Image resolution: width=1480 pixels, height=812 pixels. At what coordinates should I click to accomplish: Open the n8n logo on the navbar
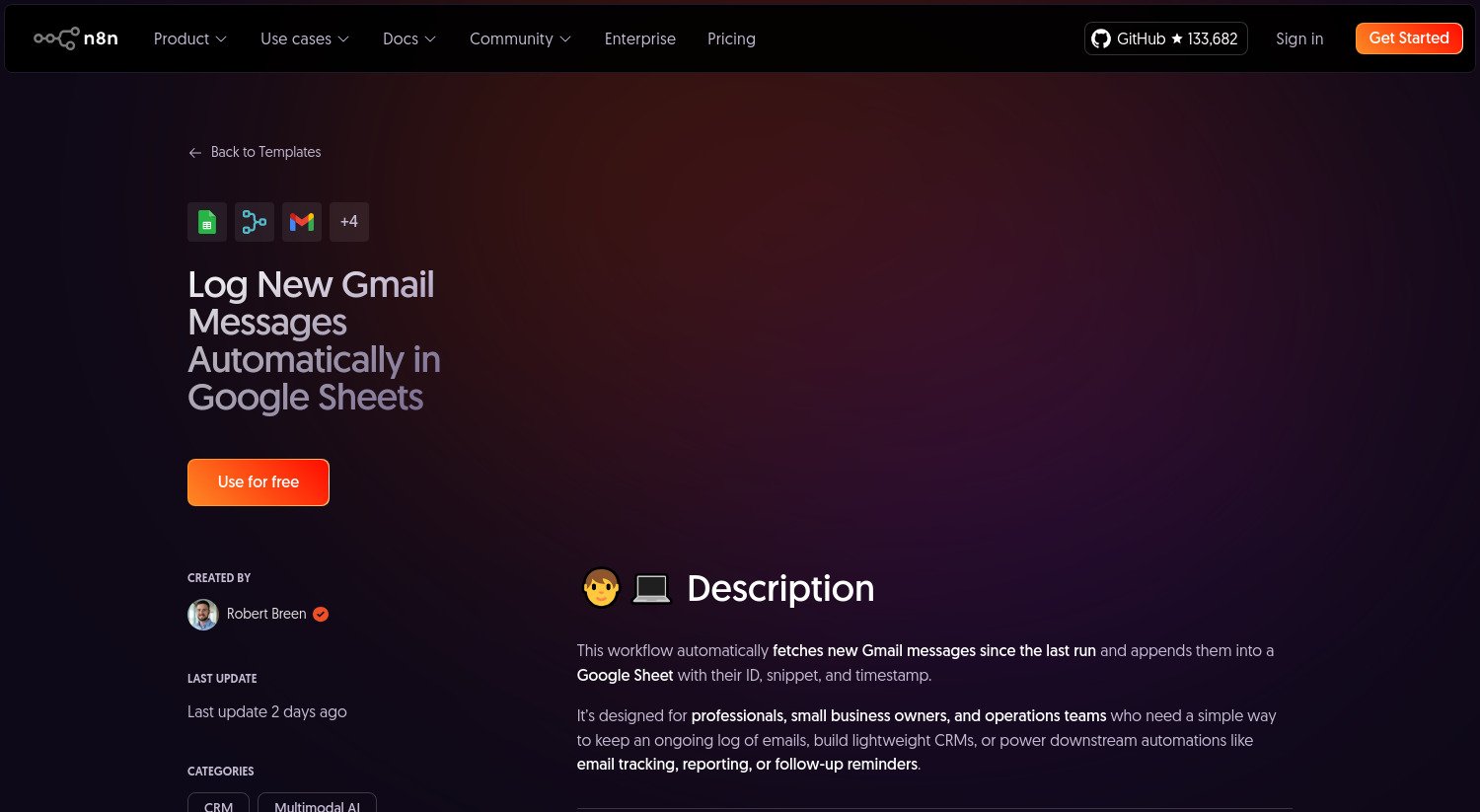(76, 38)
